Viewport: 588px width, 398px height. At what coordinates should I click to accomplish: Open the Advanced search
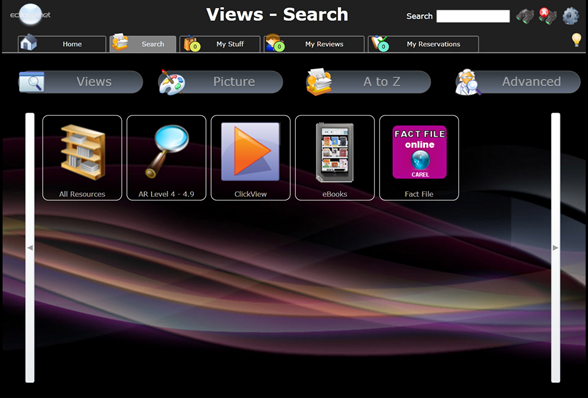(x=518, y=82)
